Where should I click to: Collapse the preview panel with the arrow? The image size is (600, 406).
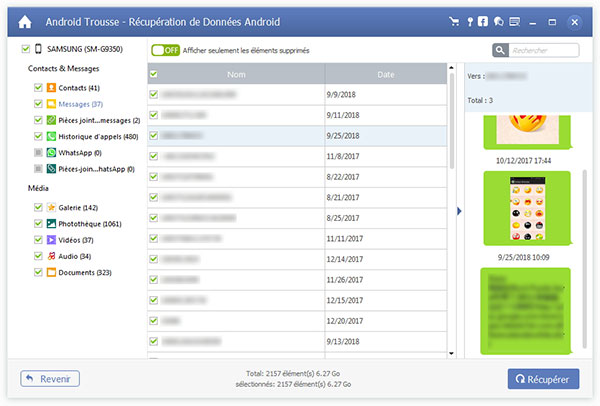[x=459, y=211]
